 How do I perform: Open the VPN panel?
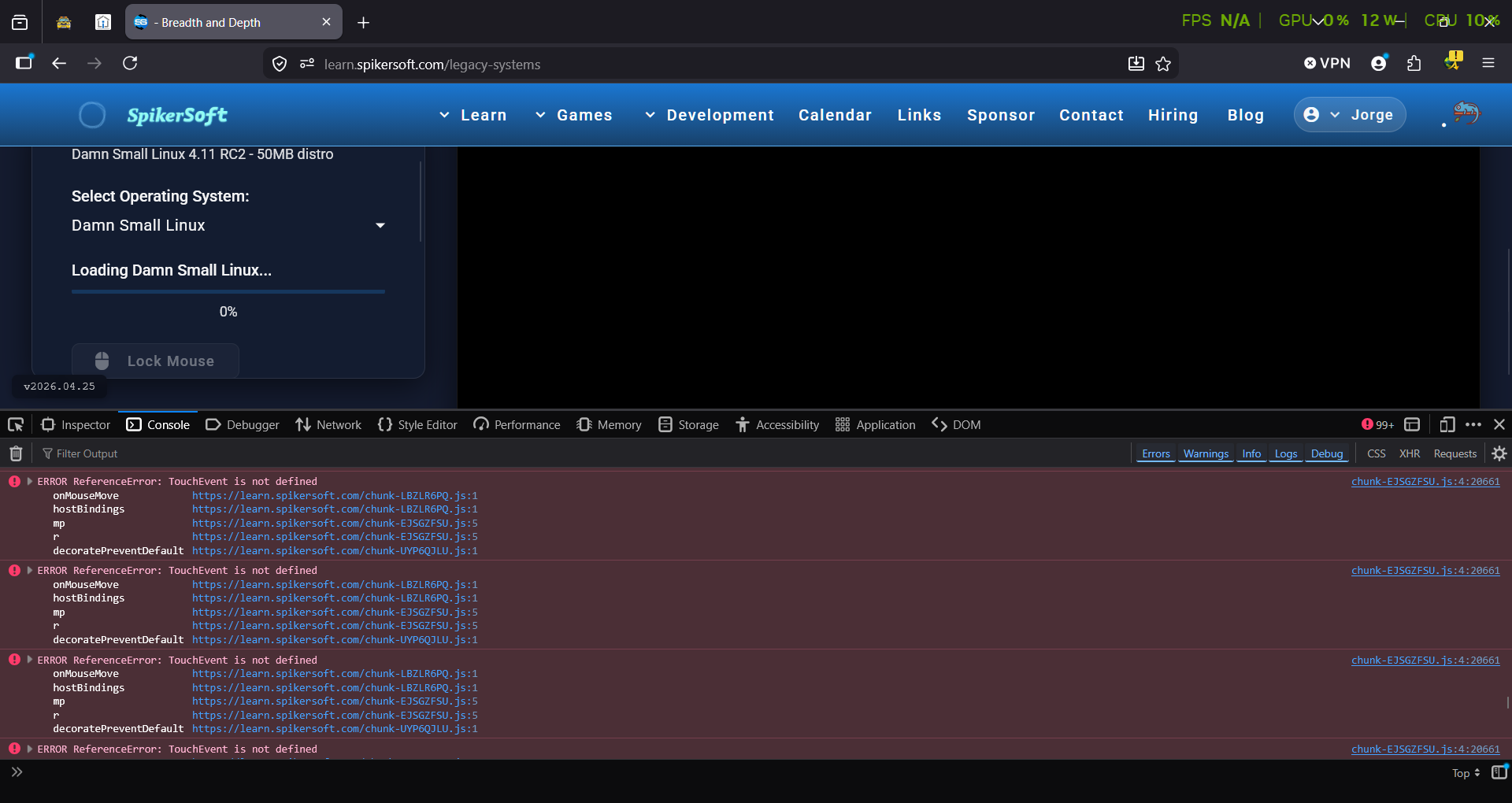pyautogui.click(x=1327, y=63)
